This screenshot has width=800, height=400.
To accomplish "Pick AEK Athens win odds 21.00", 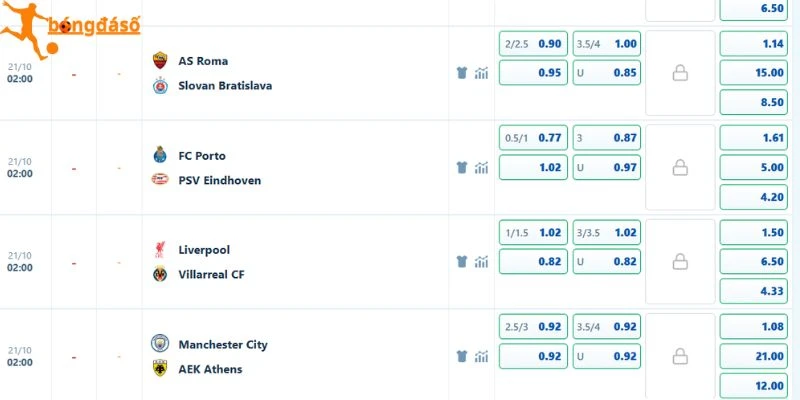I will [x=754, y=356].
